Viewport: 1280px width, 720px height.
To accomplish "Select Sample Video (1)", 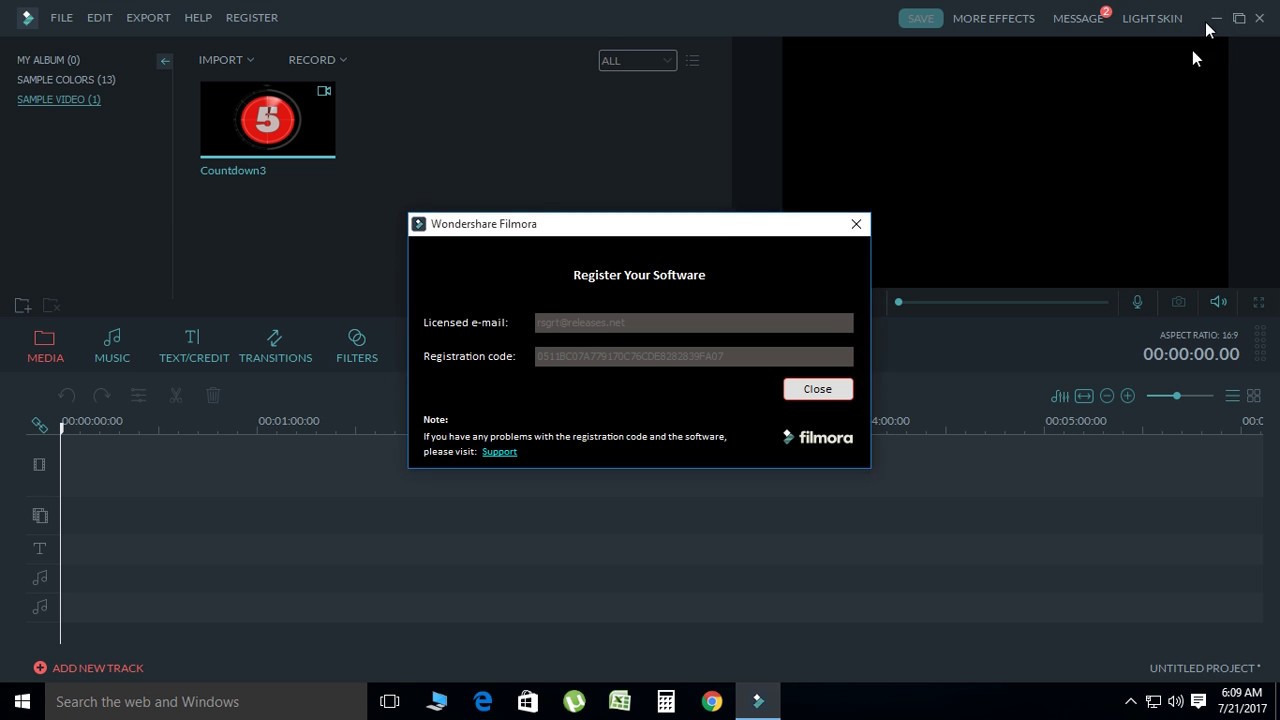I will click(x=59, y=99).
